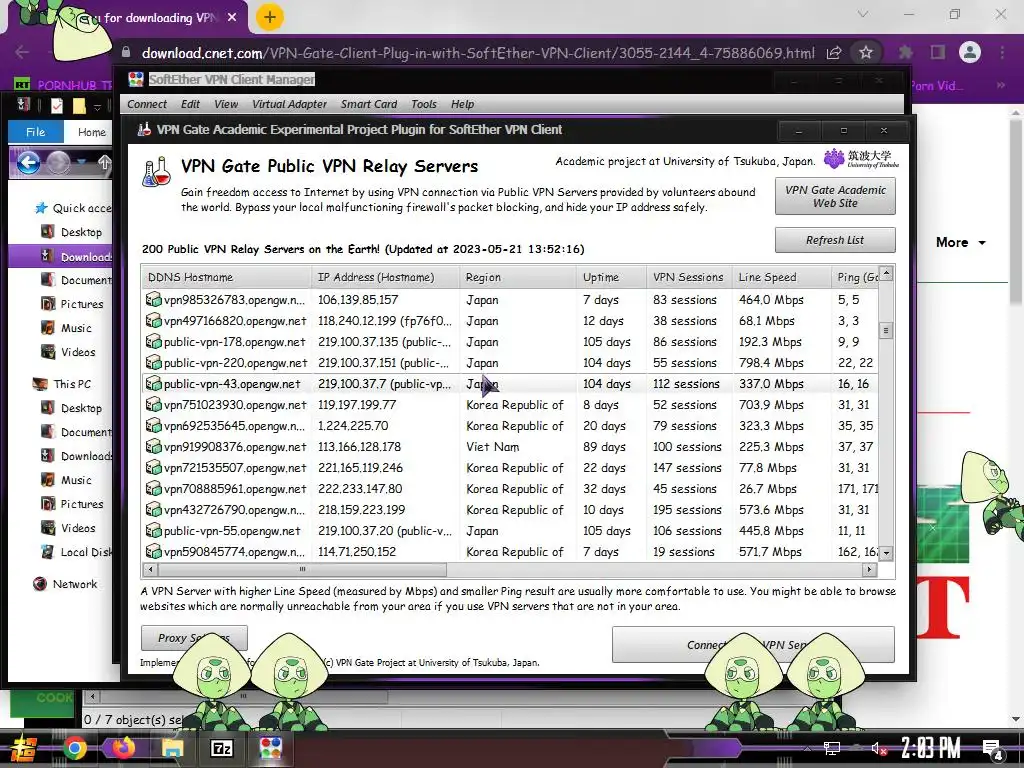Select server icon for public-vpn-220.opengw.net

(x=153, y=362)
